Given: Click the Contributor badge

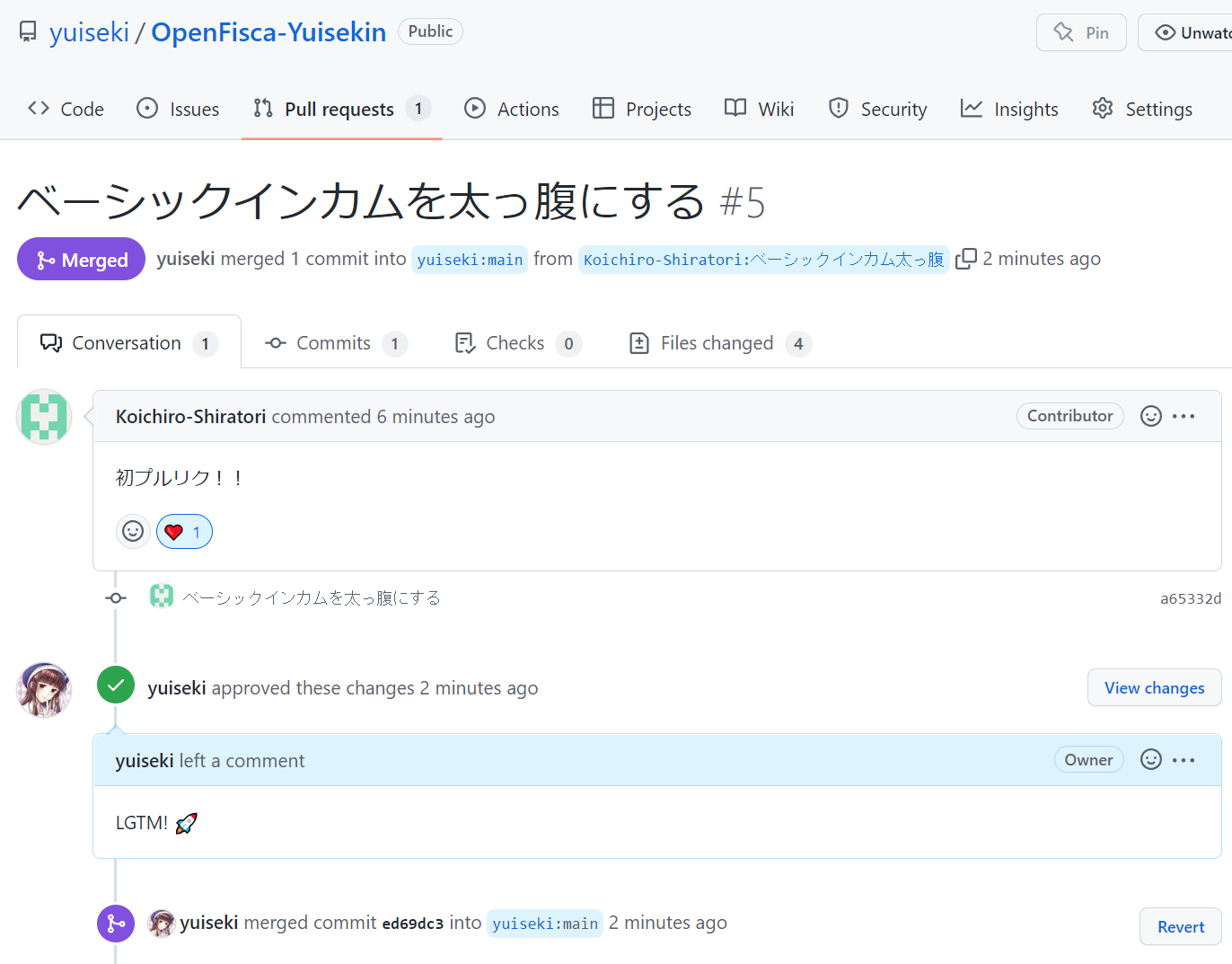Looking at the screenshot, I should click(1069, 416).
